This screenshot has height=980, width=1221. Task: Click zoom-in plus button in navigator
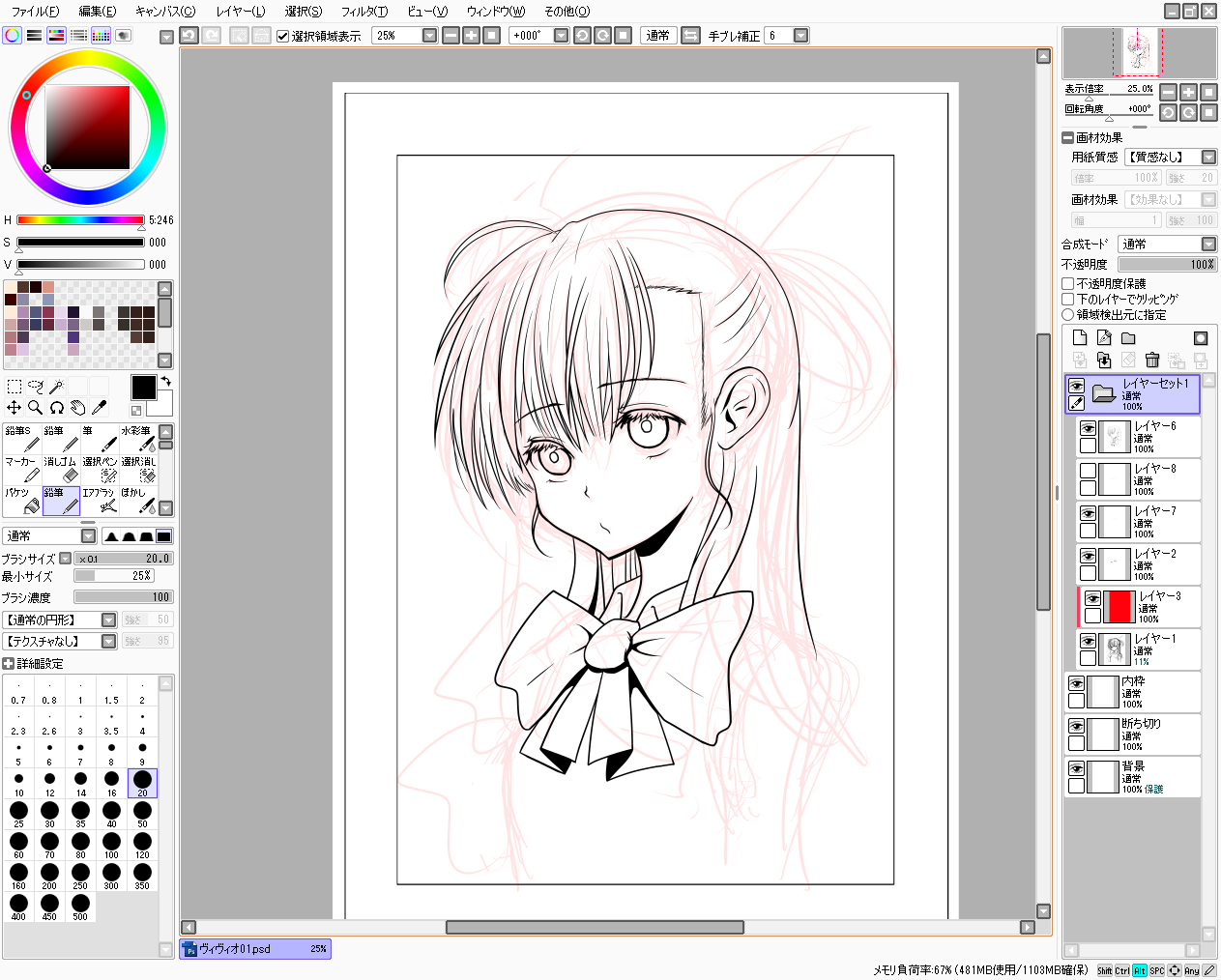click(x=1188, y=92)
